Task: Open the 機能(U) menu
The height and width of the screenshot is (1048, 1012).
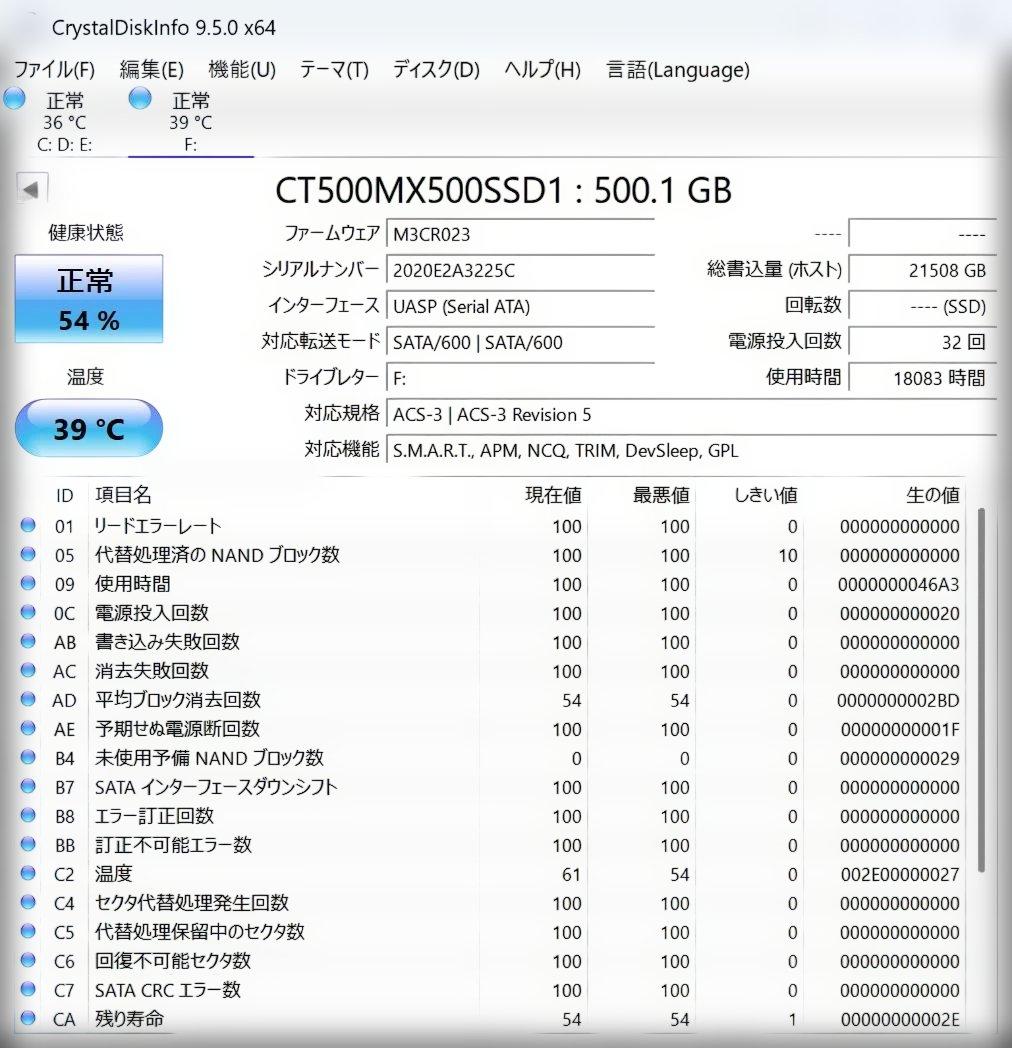Action: click(x=242, y=70)
